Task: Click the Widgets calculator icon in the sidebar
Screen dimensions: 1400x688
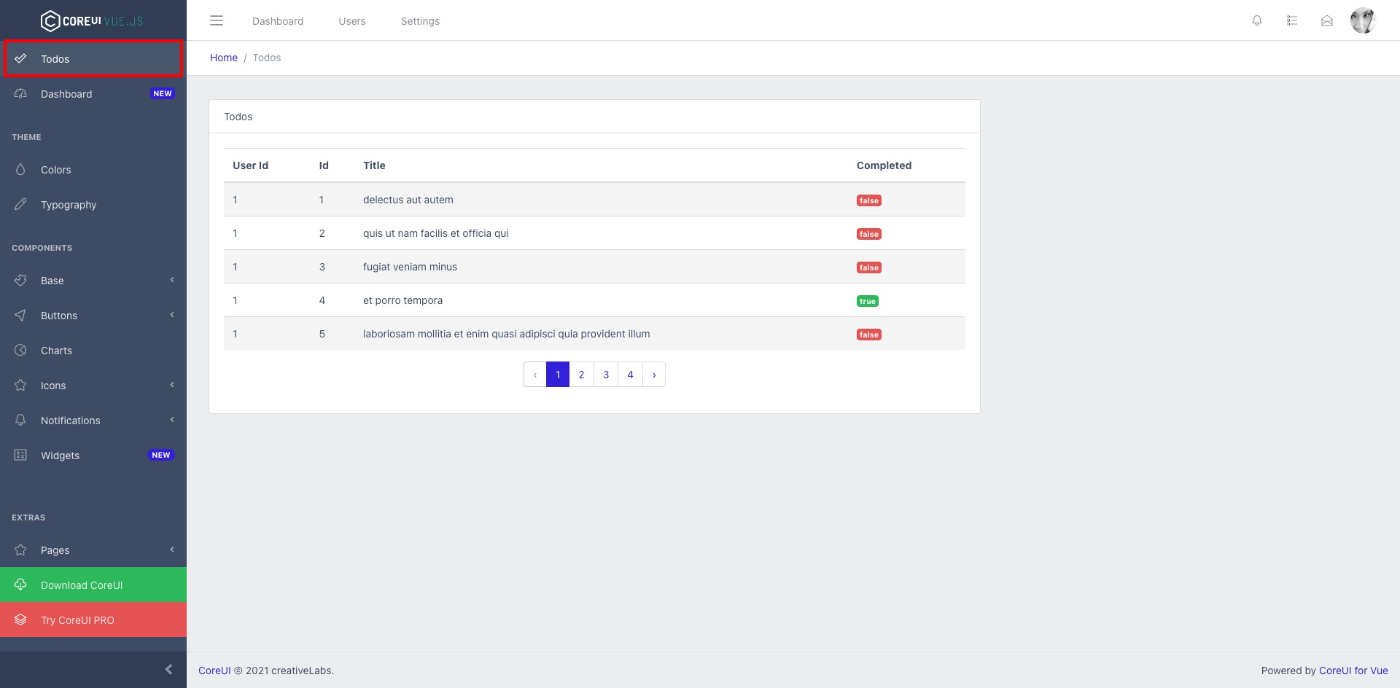Action: 21,456
